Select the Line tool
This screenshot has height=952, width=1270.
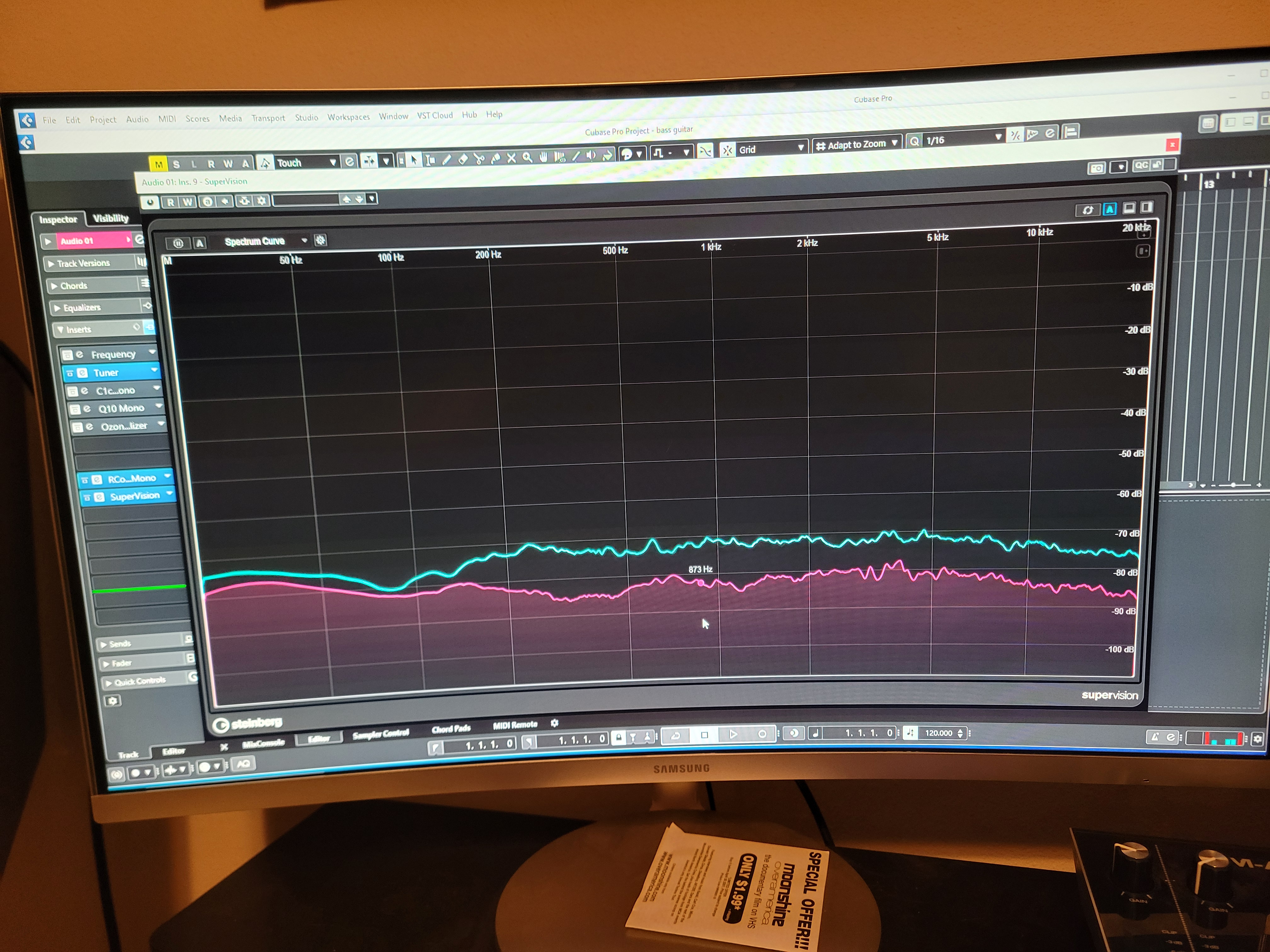click(x=576, y=156)
